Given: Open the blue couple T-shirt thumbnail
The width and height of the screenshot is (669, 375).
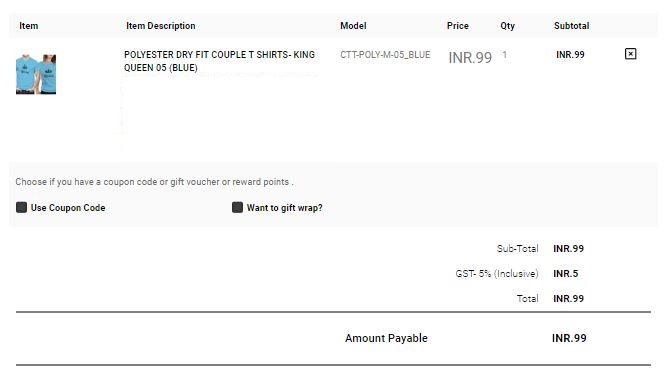Looking at the screenshot, I should 36,74.
